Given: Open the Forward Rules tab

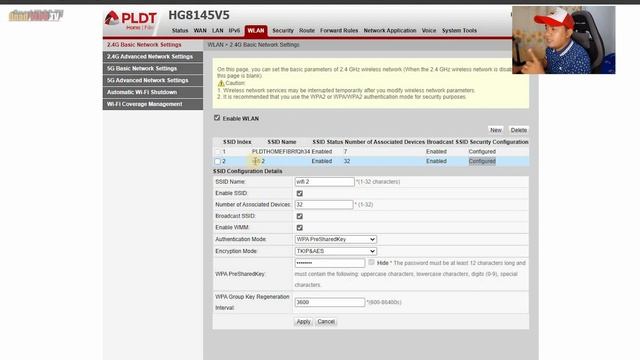Looking at the screenshot, I should (339, 31).
